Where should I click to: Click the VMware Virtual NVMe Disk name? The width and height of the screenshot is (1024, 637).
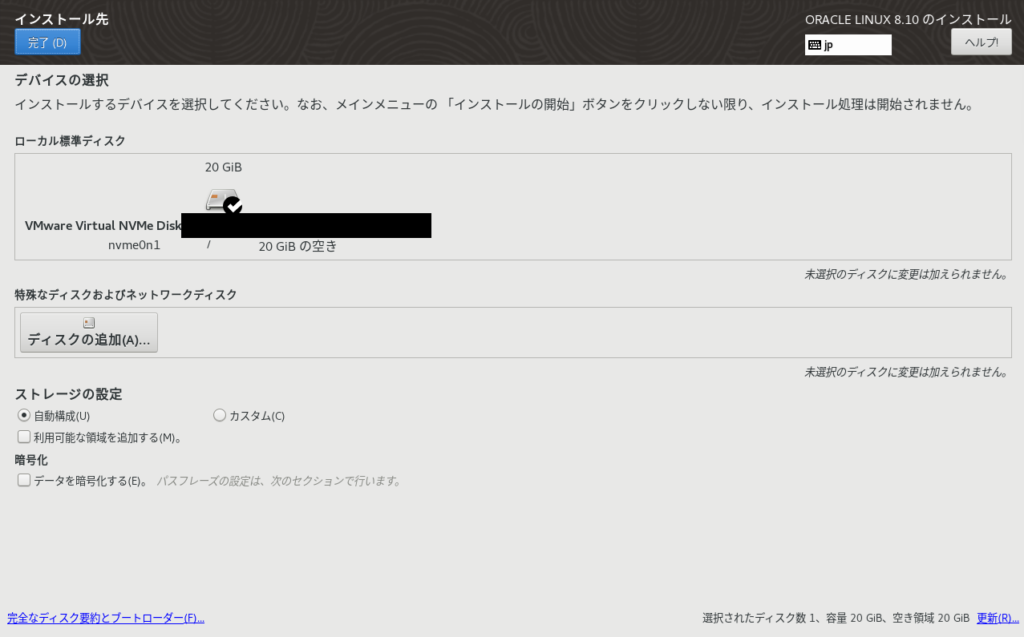(103, 226)
